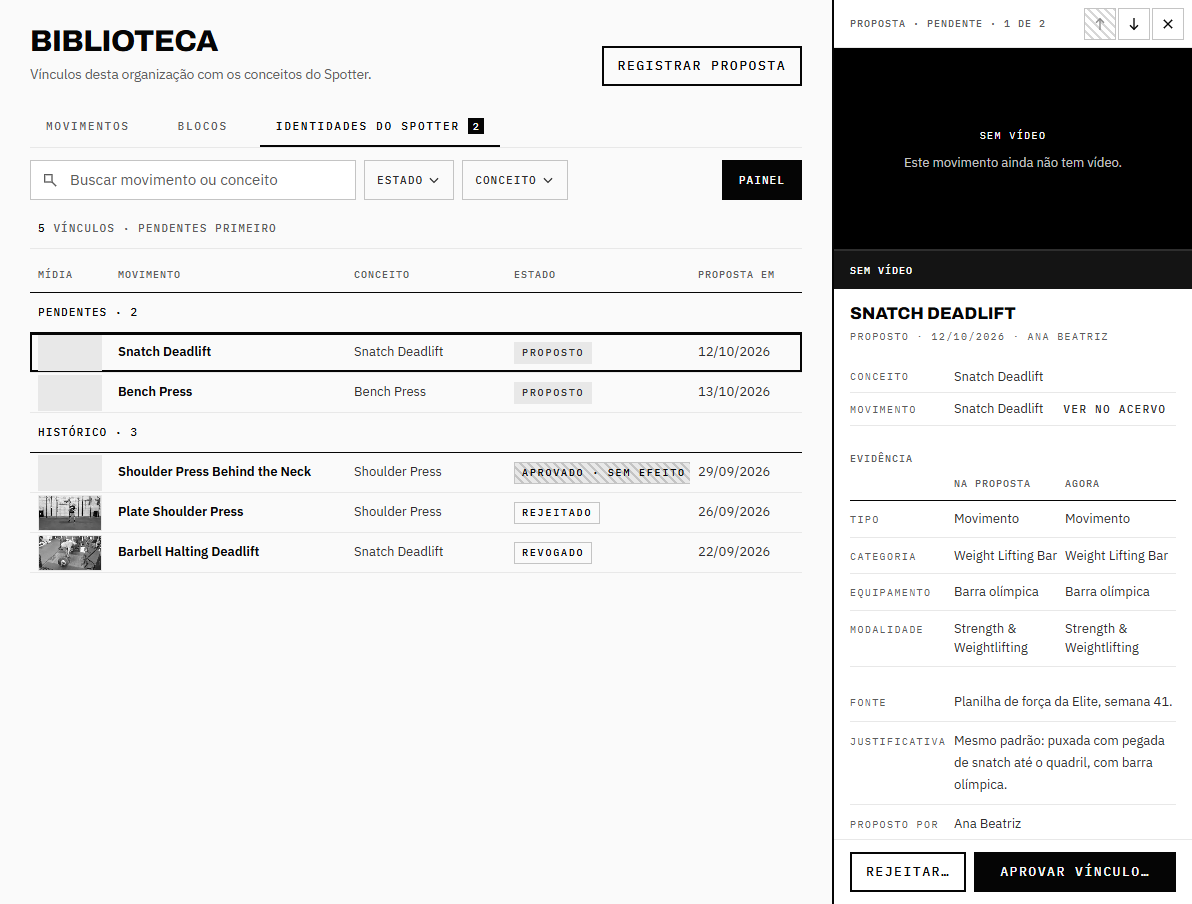Open the Barbell Halting Deadlift thumbnail
1192x904 pixels.
coord(70,553)
